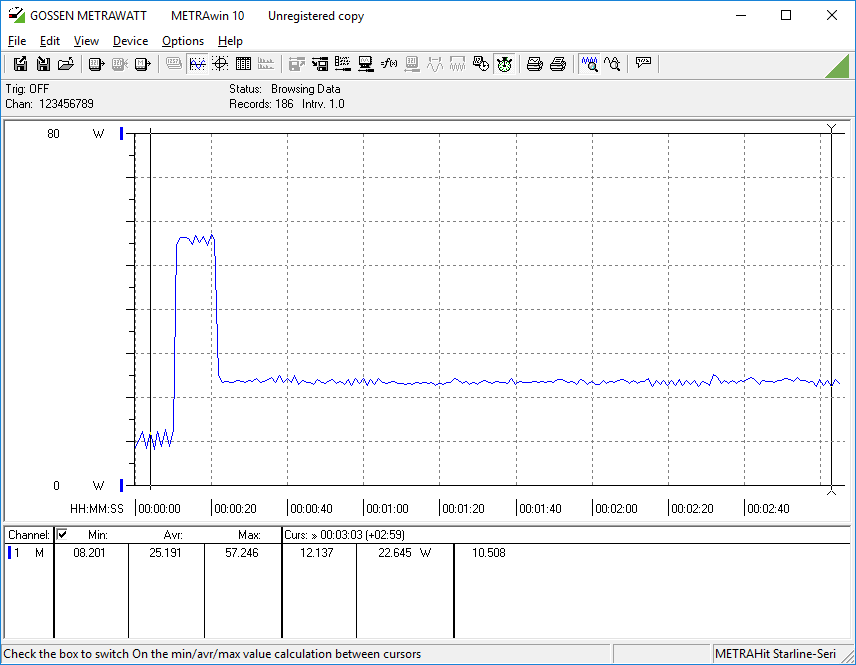Open the Help menu
This screenshot has height=665, width=856.
click(x=230, y=41)
